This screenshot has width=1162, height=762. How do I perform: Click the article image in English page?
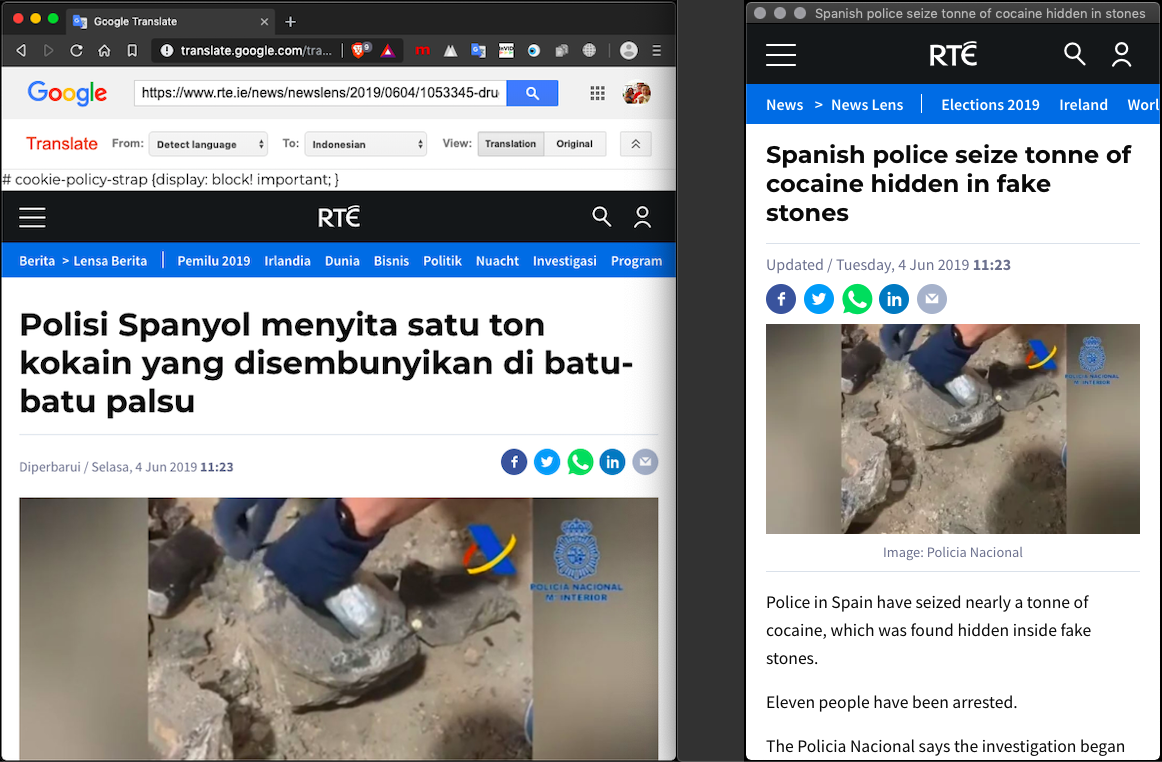(952, 428)
